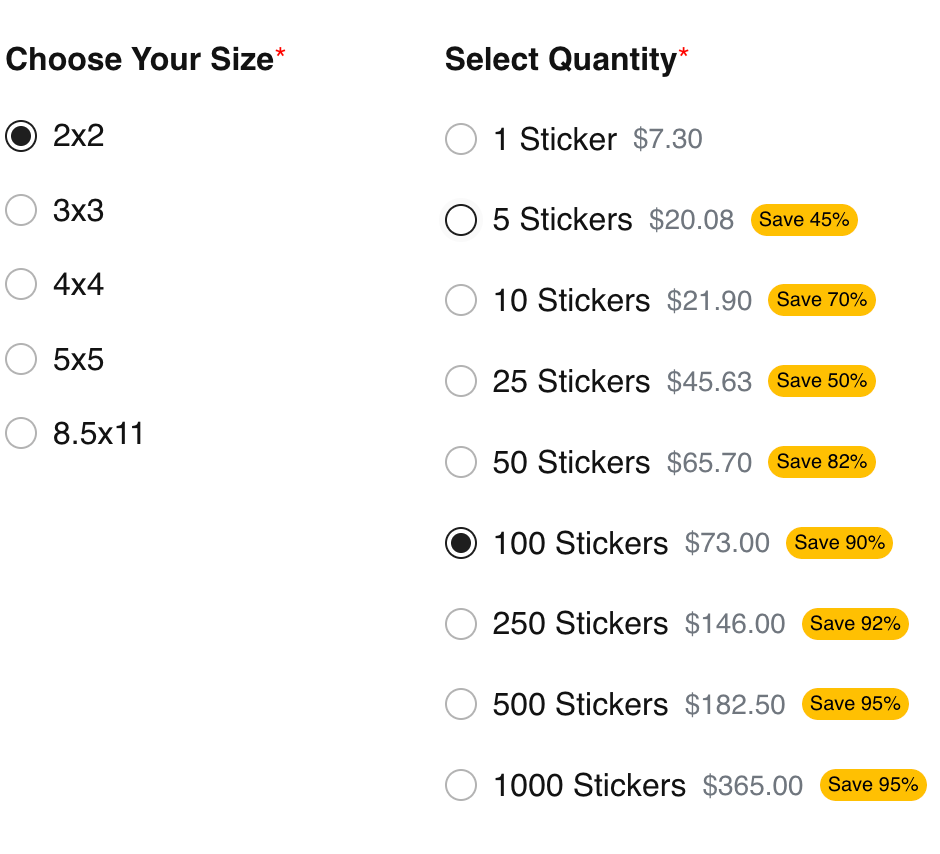Select the 500 Stickers option
940x854 pixels.
pos(461,704)
